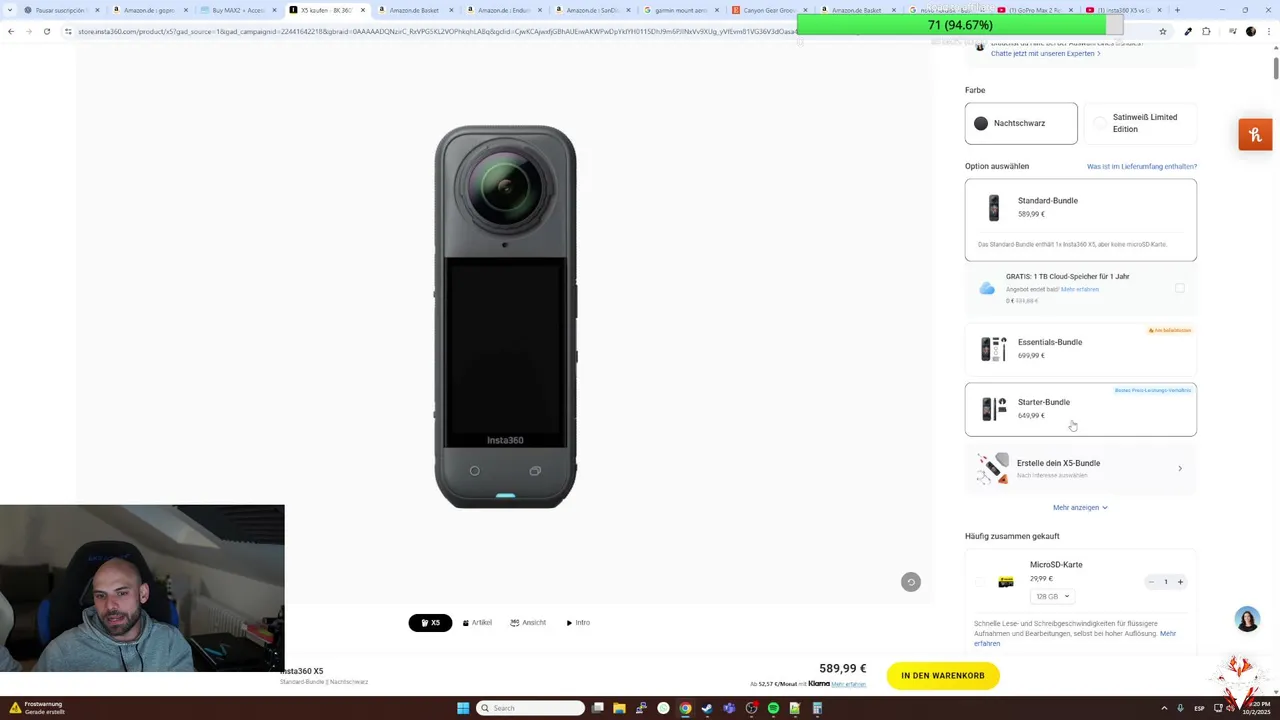This screenshot has height=720, width=1280.
Task: Expand Mehr anzeigen options
Action: (x=1080, y=507)
